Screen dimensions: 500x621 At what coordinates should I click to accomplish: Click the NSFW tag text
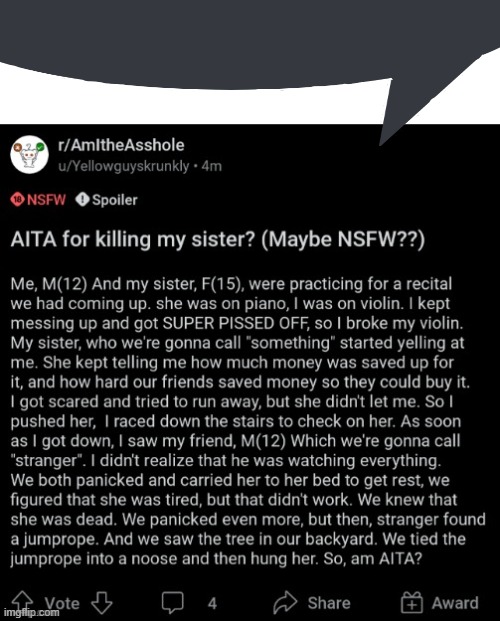coord(46,200)
